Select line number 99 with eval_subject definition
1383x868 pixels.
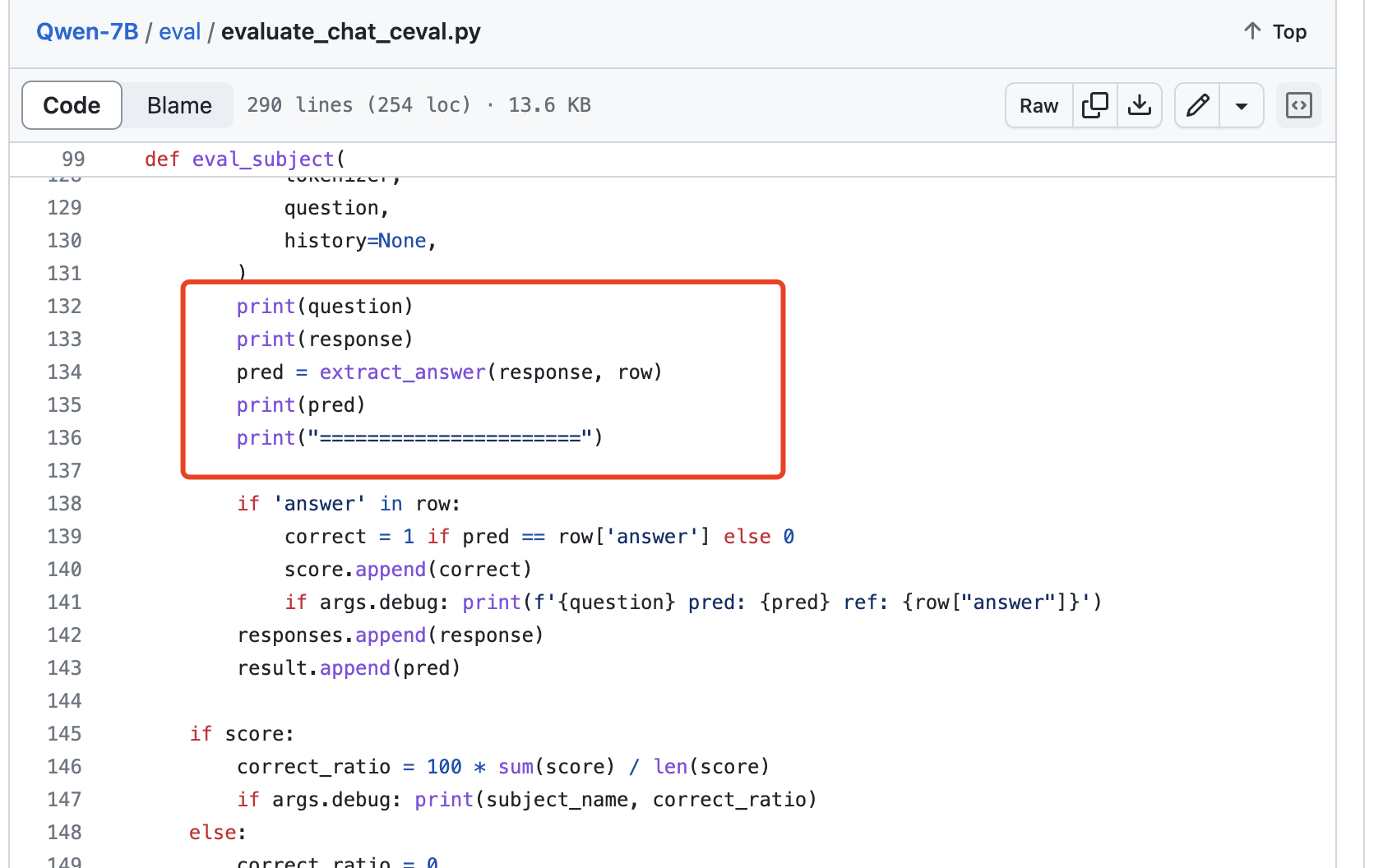click(x=72, y=159)
